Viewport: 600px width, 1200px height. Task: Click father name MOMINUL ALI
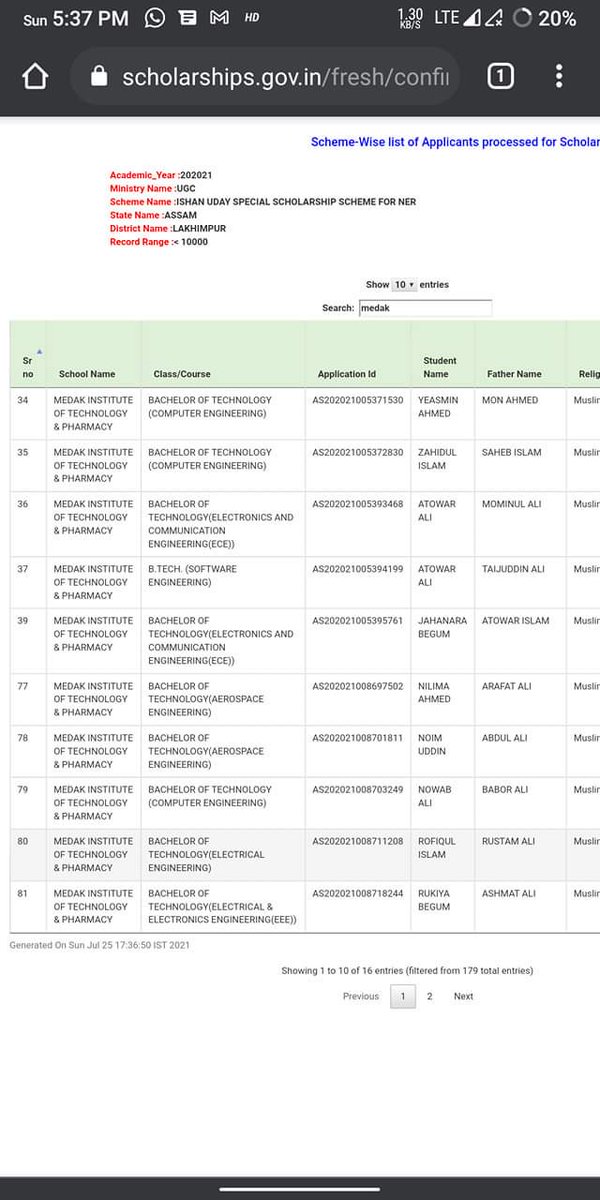click(512, 504)
